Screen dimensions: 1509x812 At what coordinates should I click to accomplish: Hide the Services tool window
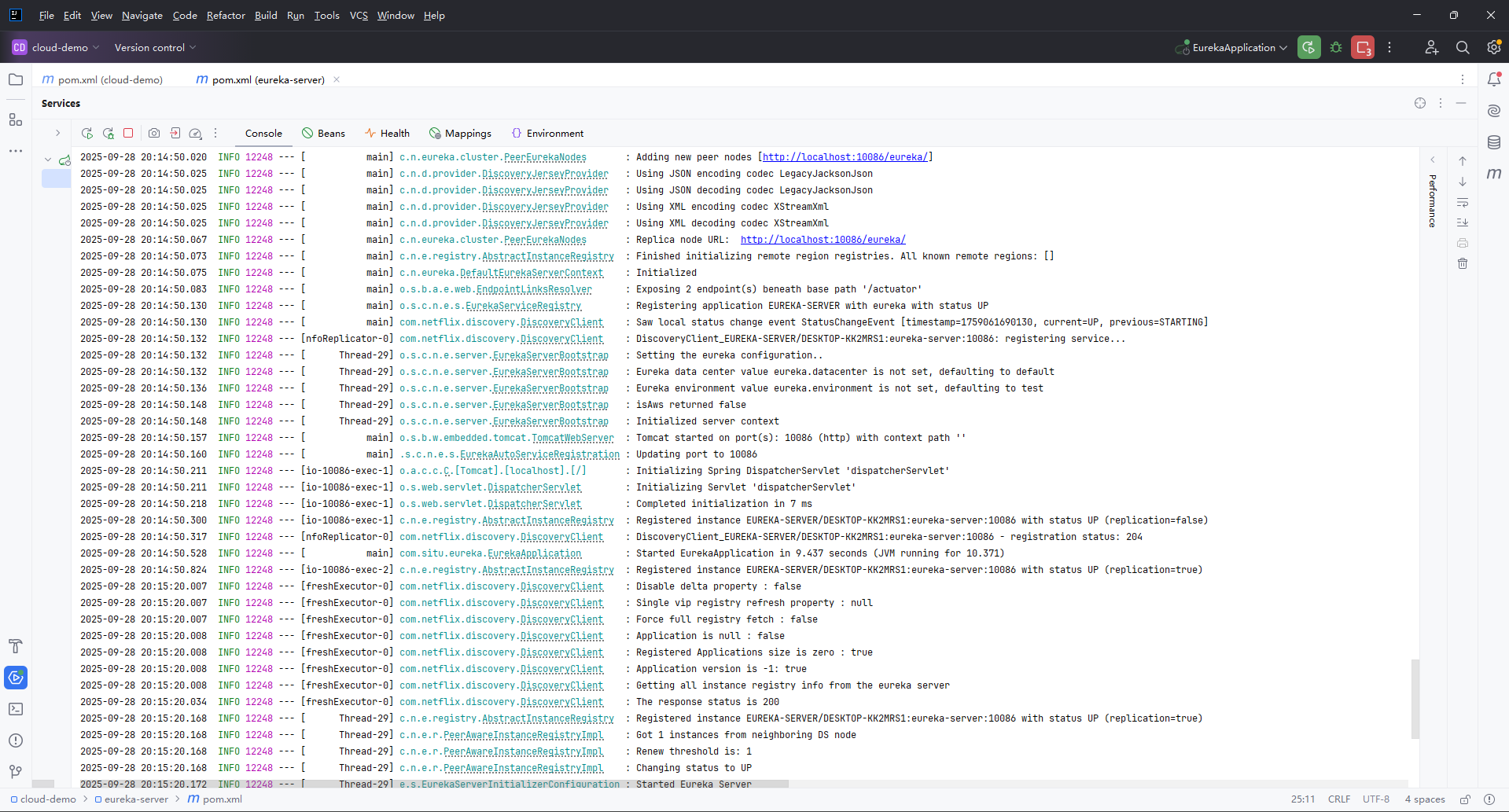(1461, 103)
